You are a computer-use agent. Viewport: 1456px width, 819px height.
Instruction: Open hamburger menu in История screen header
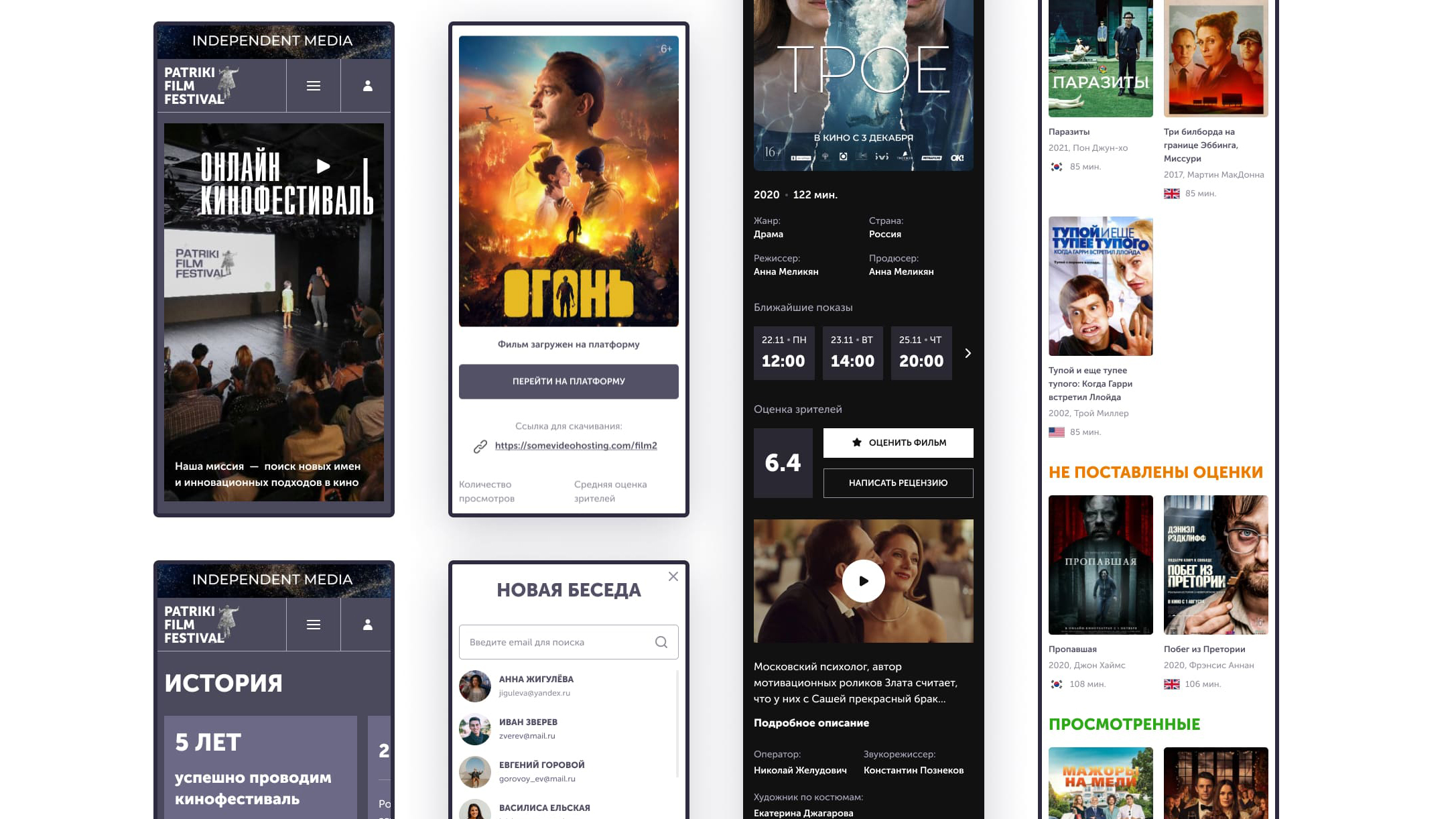(313, 625)
